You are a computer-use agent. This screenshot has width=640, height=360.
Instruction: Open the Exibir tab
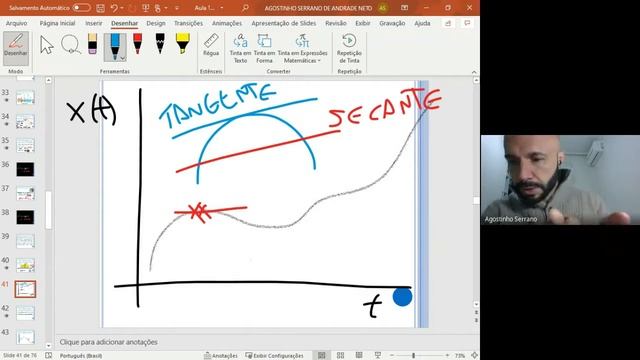(362, 23)
